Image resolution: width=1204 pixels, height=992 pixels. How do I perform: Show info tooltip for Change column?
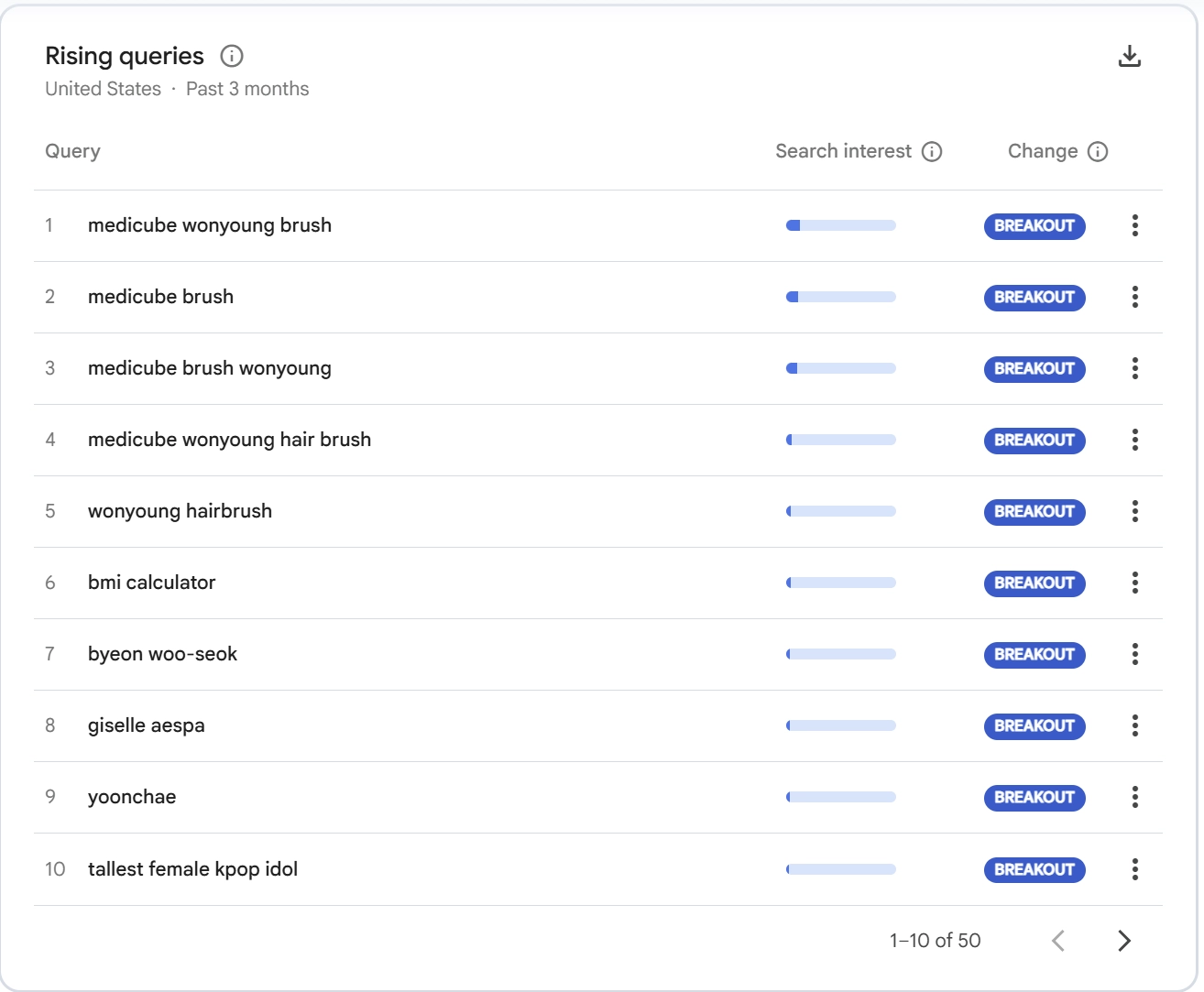(1098, 152)
